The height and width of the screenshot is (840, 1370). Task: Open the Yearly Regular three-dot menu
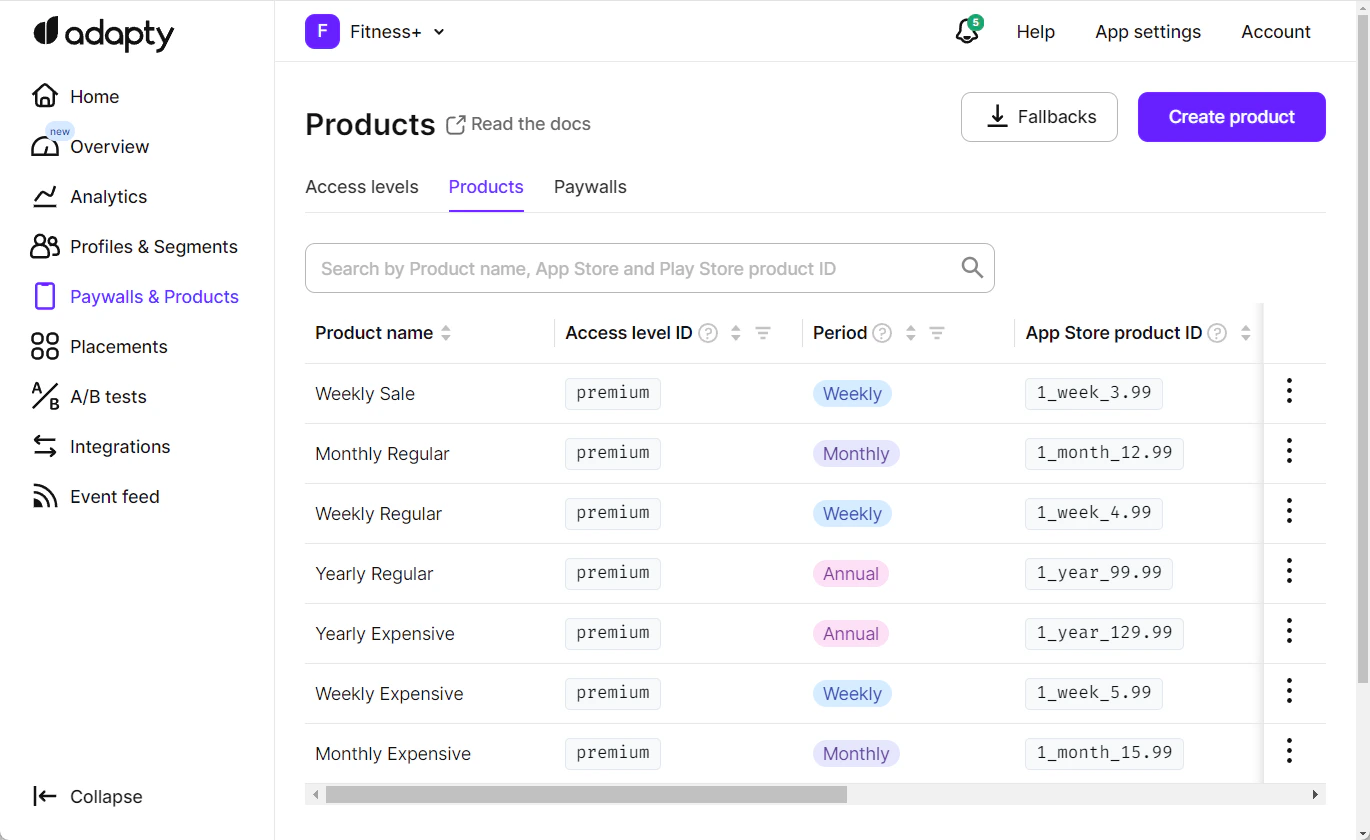click(x=1289, y=571)
